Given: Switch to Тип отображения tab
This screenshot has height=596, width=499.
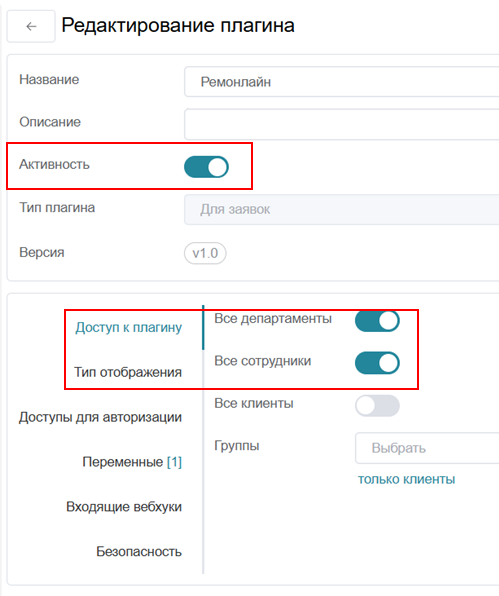Looking at the screenshot, I should [x=128, y=372].
